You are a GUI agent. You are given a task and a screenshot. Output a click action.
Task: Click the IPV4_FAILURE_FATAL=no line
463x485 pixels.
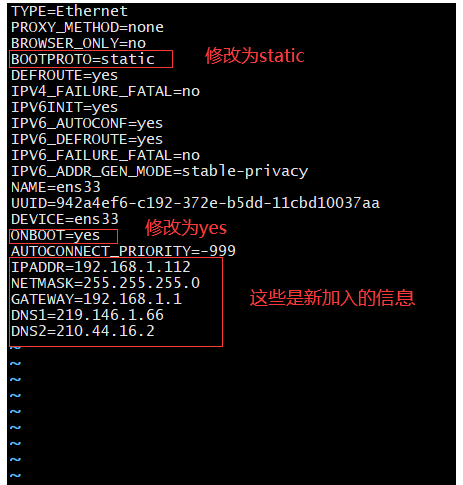pos(105,92)
